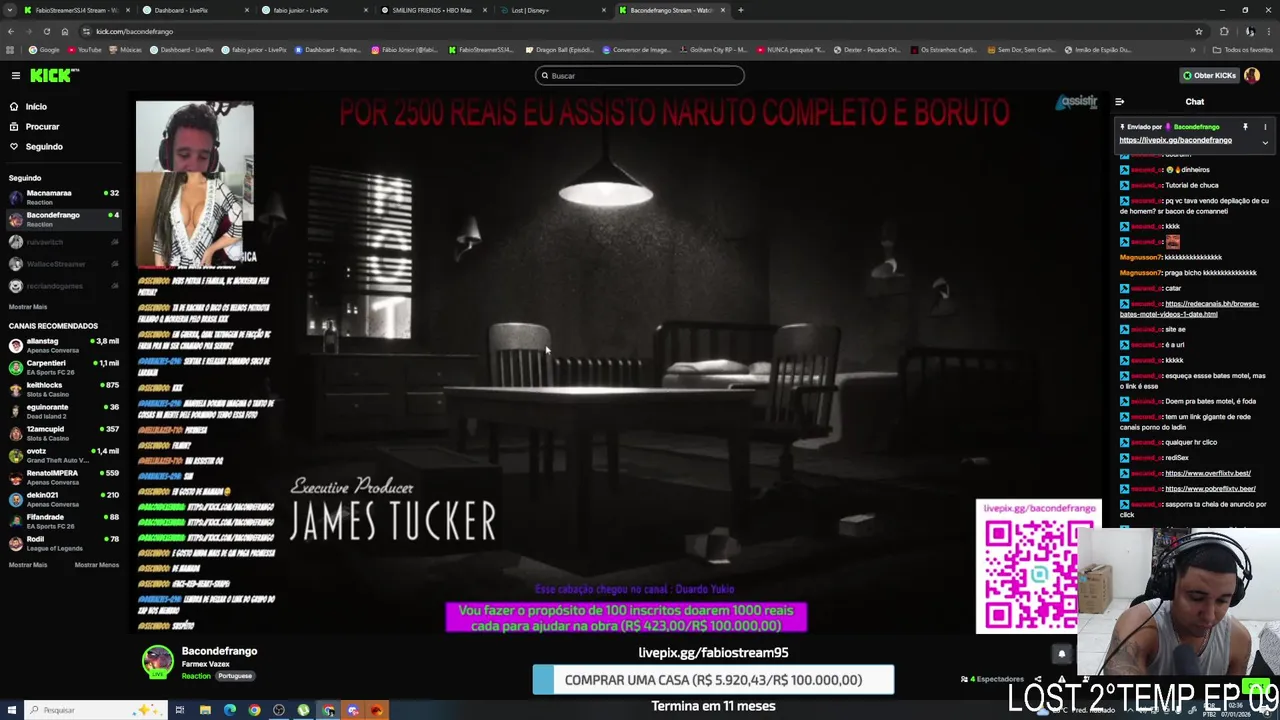
Task: Click the address bar URL
Action: click(x=134, y=31)
